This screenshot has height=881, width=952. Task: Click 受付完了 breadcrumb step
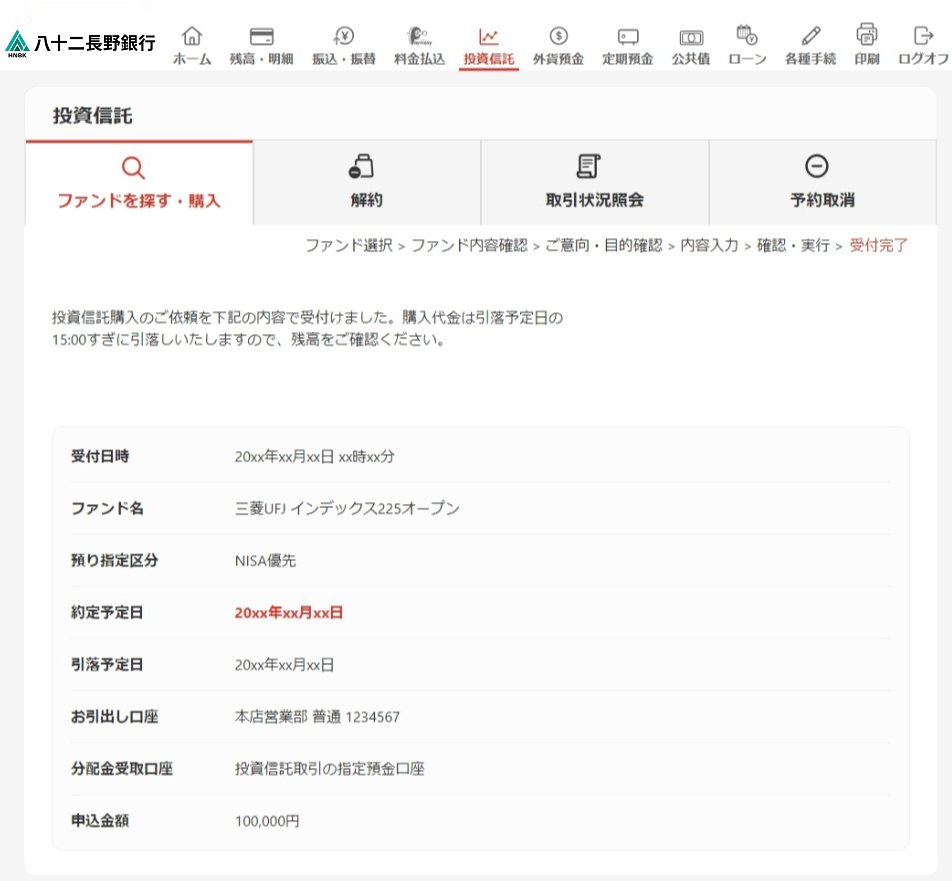tap(879, 245)
